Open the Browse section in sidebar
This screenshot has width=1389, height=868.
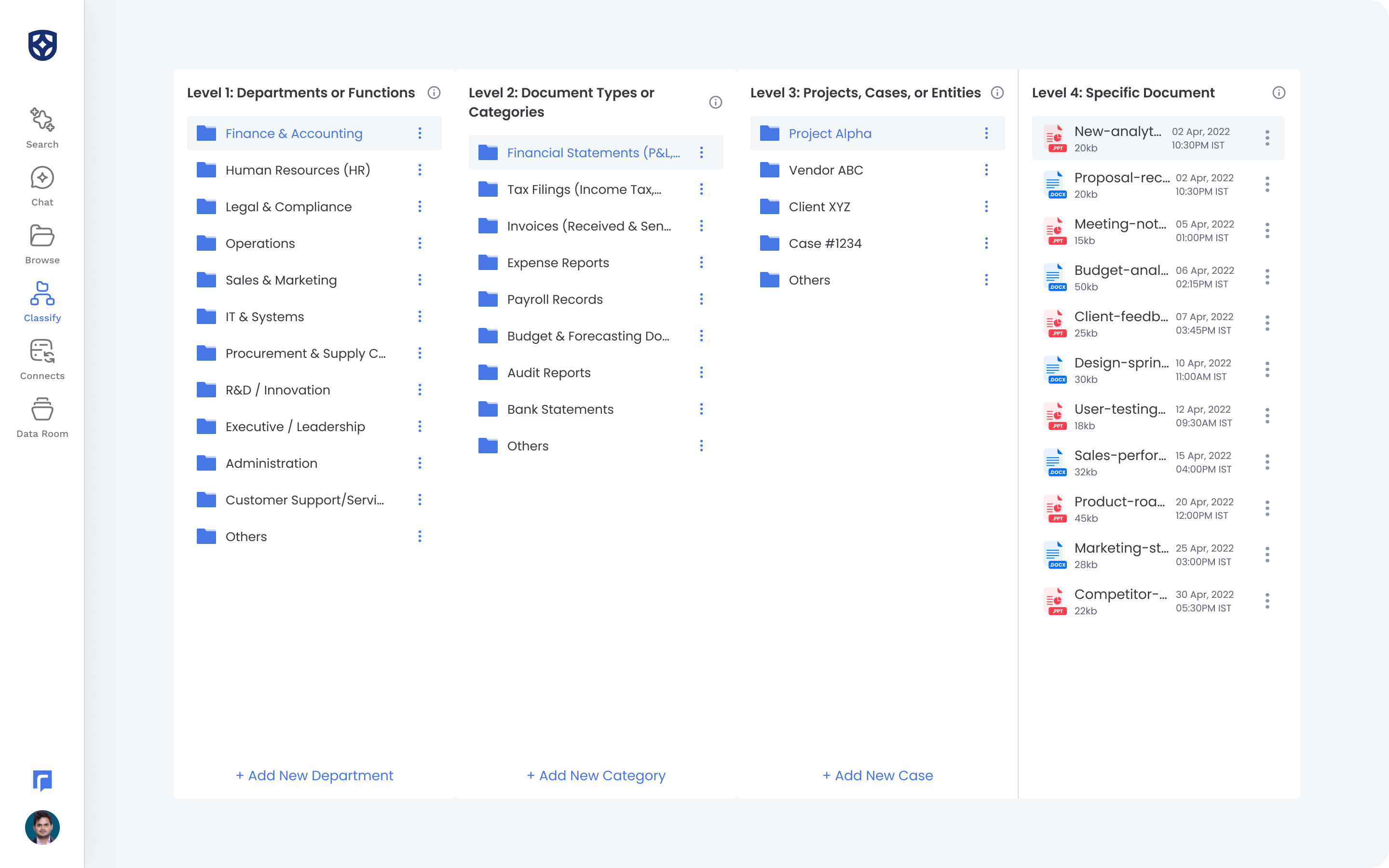tap(42, 244)
